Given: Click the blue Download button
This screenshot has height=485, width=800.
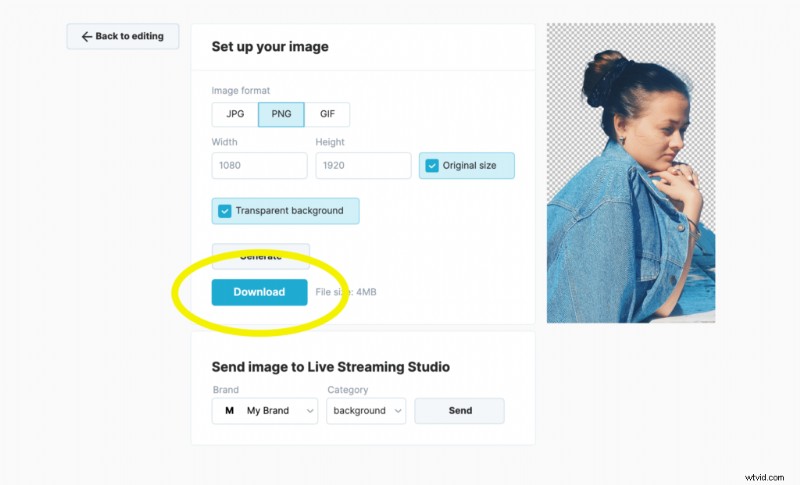Looking at the screenshot, I should tap(260, 292).
